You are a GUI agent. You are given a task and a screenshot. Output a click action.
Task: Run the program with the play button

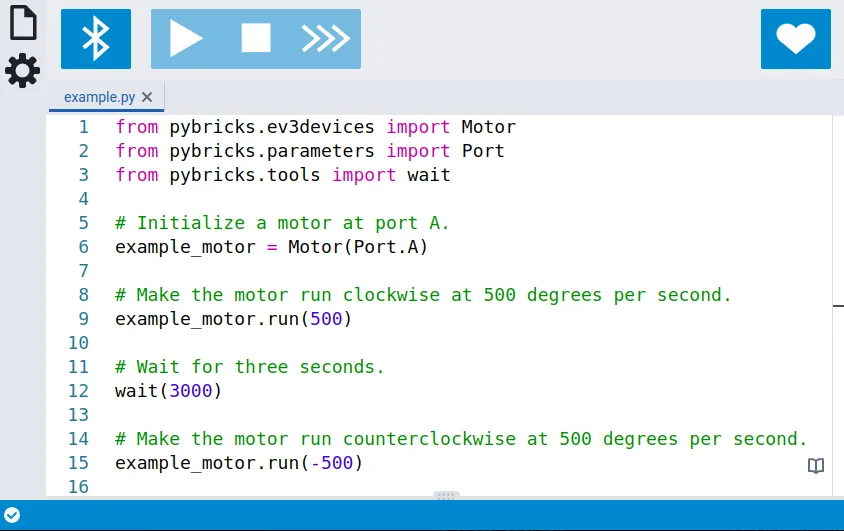pos(186,39)
